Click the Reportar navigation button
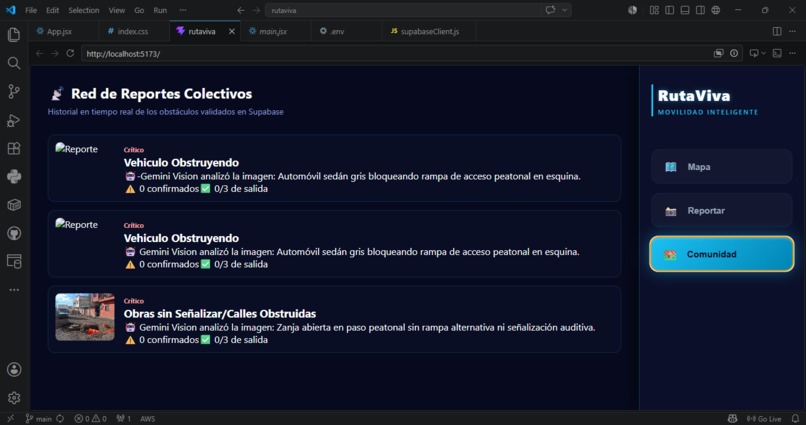 point(722,211)
